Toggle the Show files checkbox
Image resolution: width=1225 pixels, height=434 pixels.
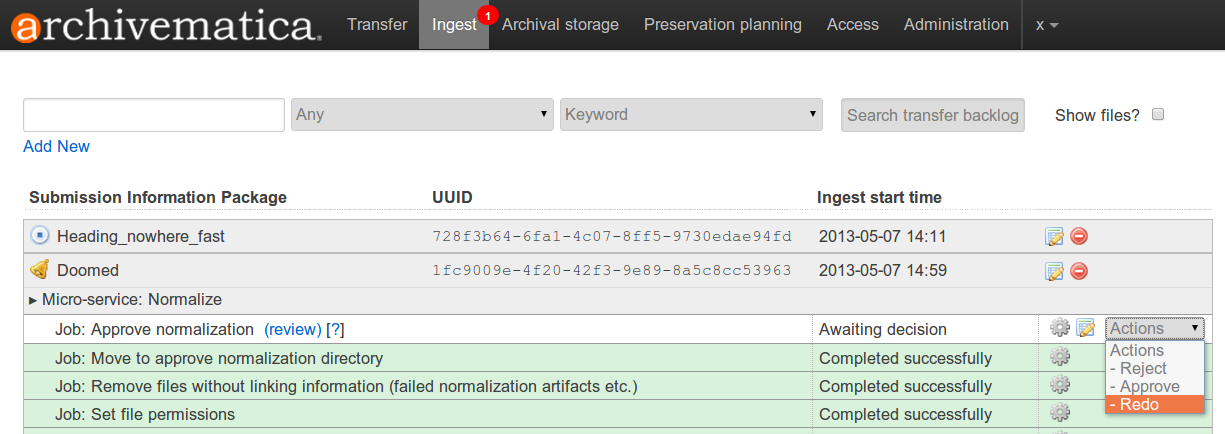(1158, 114)
